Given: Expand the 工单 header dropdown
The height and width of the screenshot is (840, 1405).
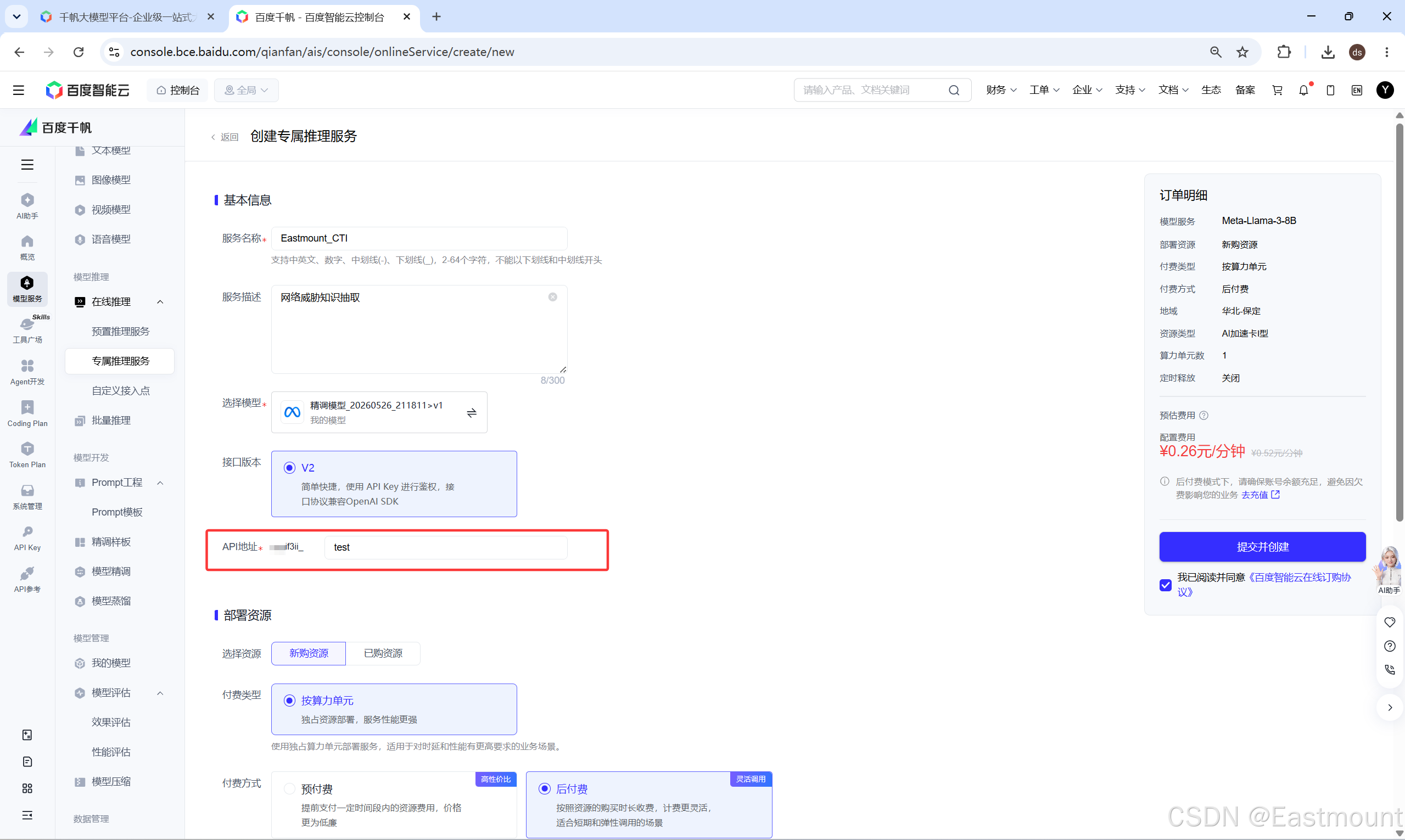Looking at the screenshot, I should [x=1044, y=90].
